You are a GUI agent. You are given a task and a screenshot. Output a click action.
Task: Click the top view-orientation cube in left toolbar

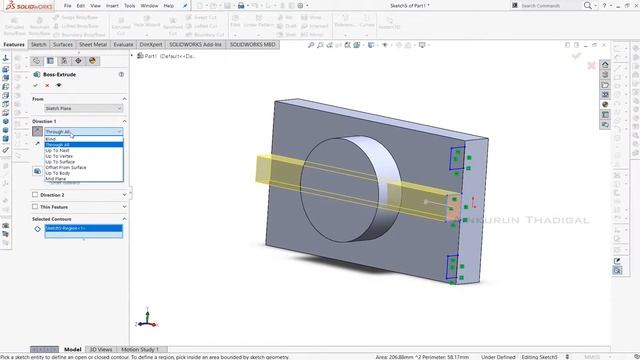6,69
